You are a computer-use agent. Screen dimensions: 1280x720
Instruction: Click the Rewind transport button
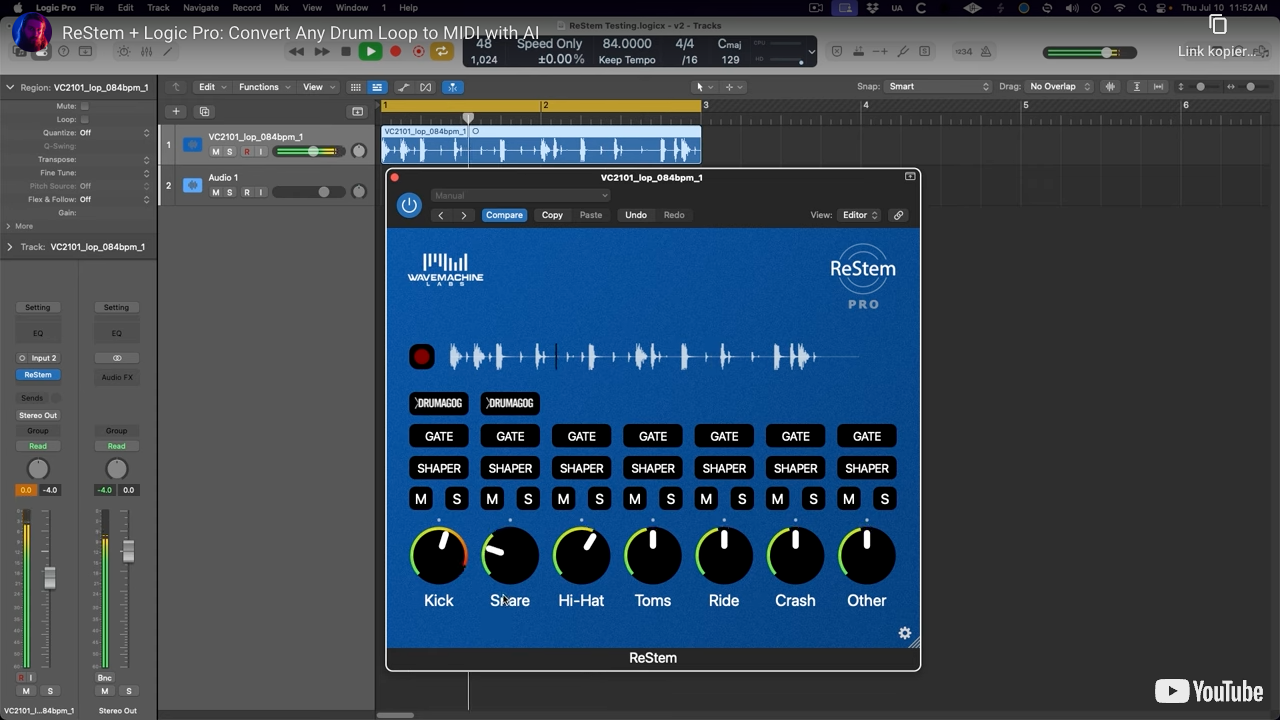point(297,51)
